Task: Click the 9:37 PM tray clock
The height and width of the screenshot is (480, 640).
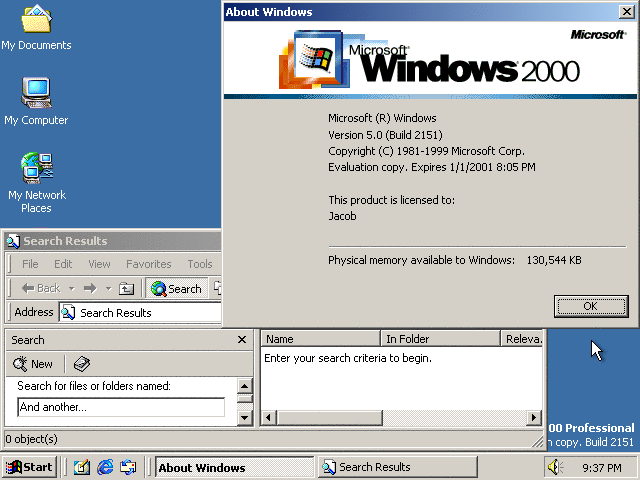Action: click(x=602, y=467)
